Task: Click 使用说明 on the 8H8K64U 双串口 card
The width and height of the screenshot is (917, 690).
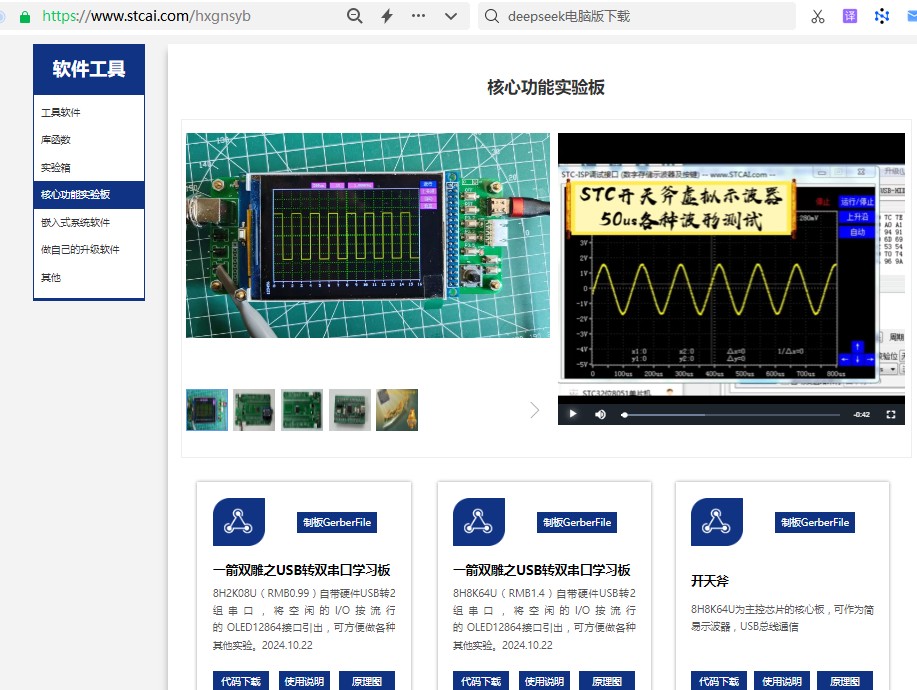Action: point(544,681)
